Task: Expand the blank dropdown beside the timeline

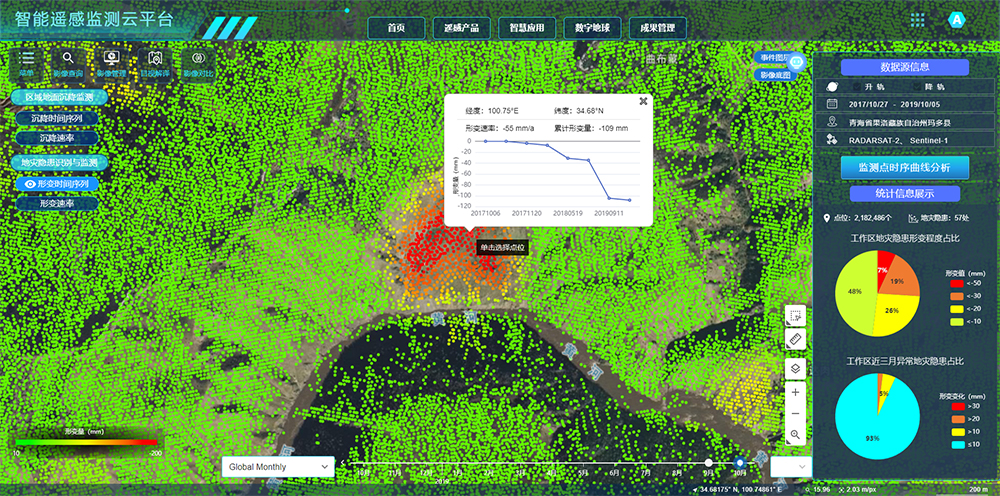Action: [x=789, y=466]
